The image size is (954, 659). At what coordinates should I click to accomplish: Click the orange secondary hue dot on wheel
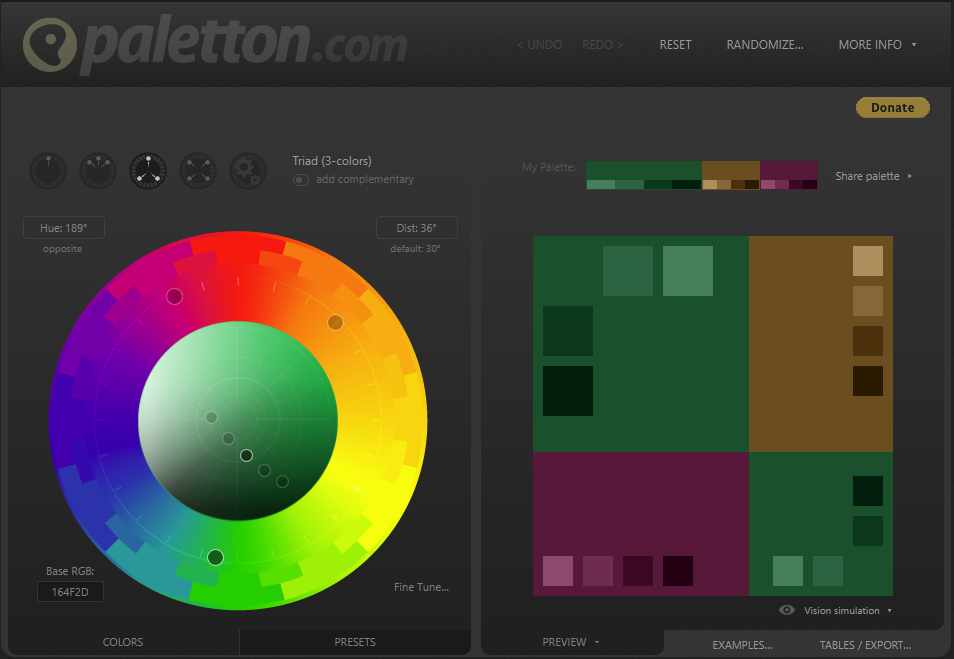point(335,322)
